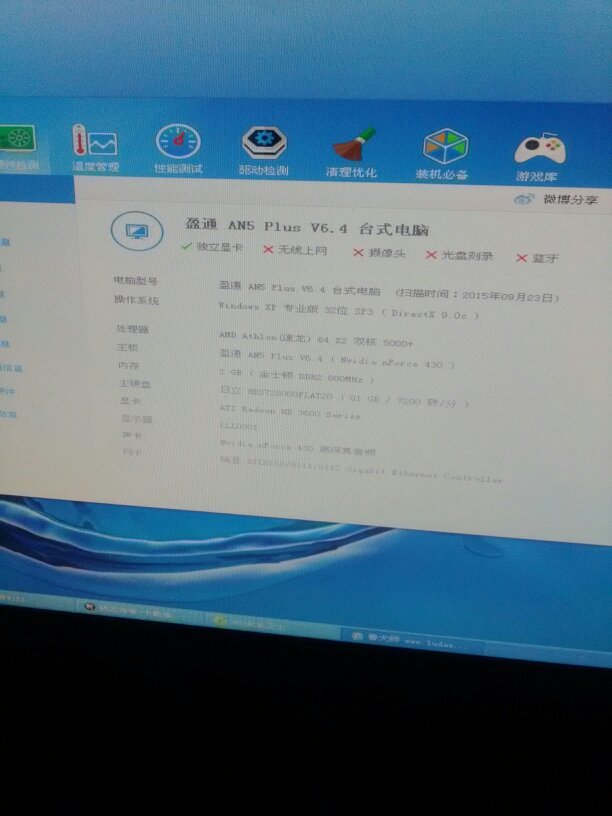
Task: Open 温度管理 temperature management icon
Action: [94, 146]
